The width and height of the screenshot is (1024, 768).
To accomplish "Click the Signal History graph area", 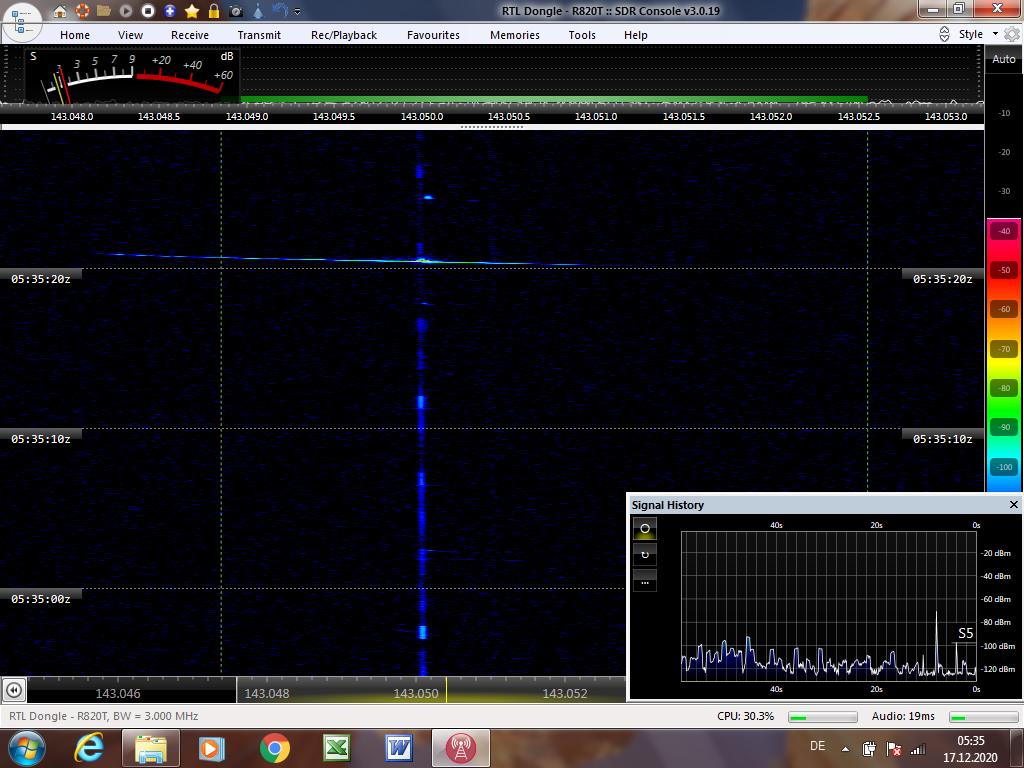I will click(x=828, y=606).
